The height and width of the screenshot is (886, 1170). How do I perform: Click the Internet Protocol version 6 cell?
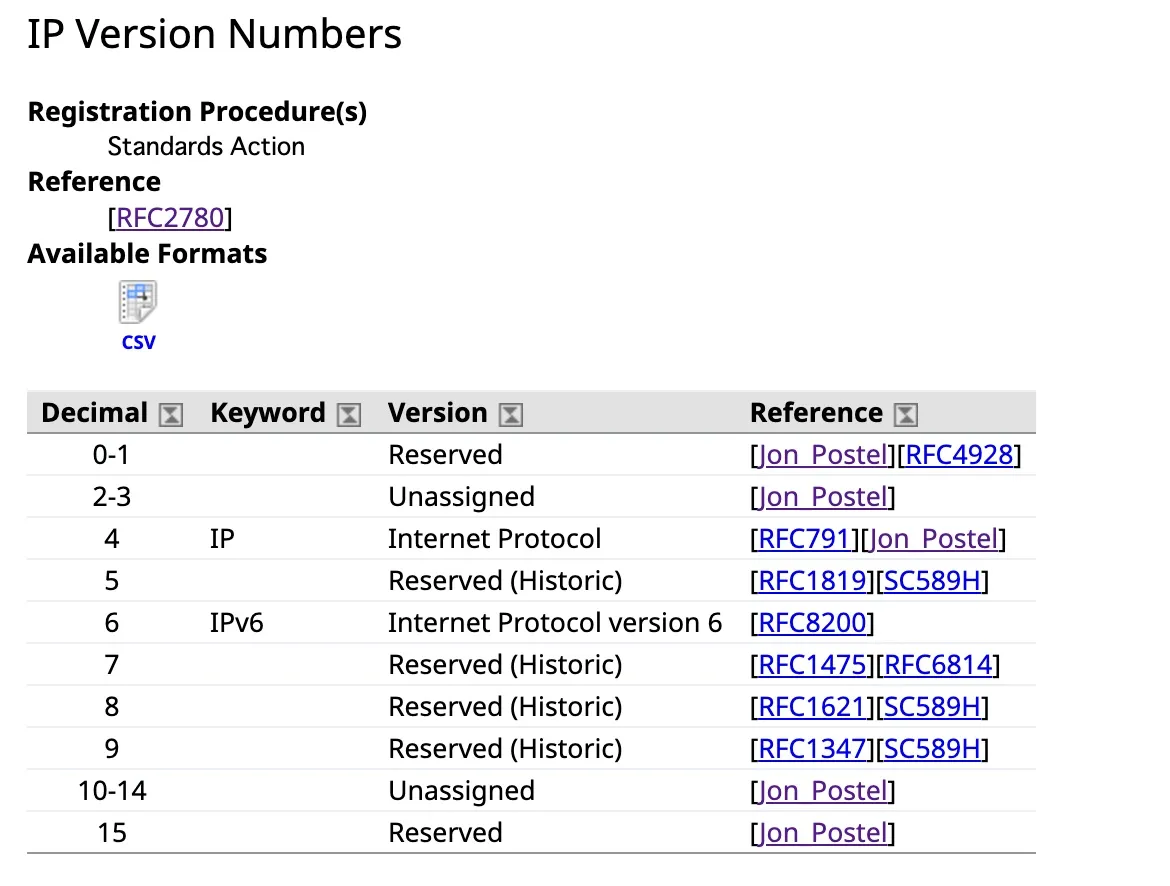(555, 624)
